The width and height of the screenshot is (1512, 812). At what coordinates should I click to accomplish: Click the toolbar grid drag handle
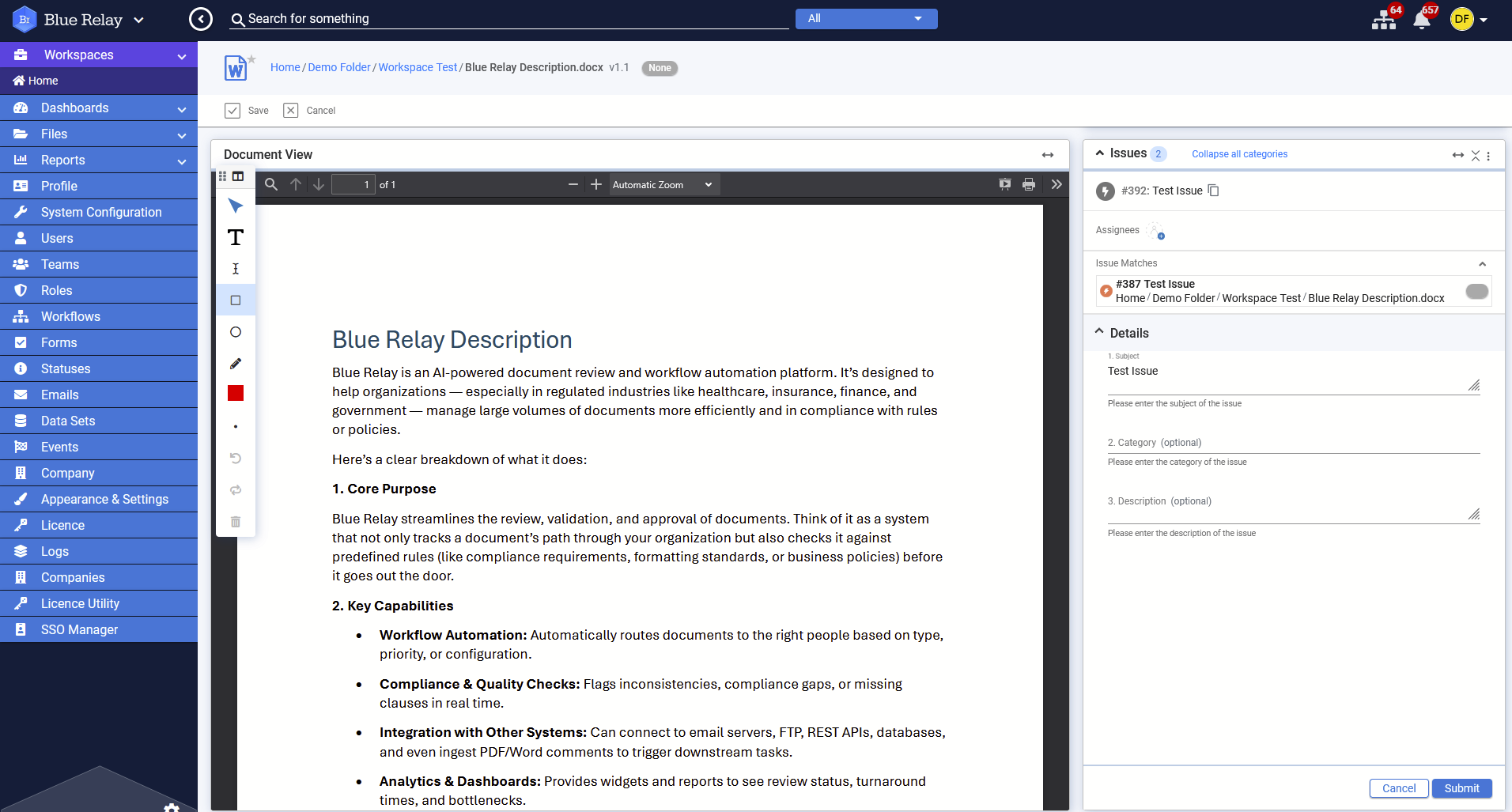coord(223,176)
